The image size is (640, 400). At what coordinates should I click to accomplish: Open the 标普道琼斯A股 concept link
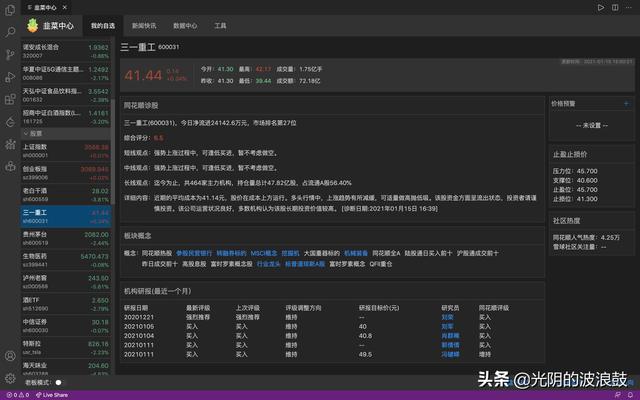tap(305, 264)
